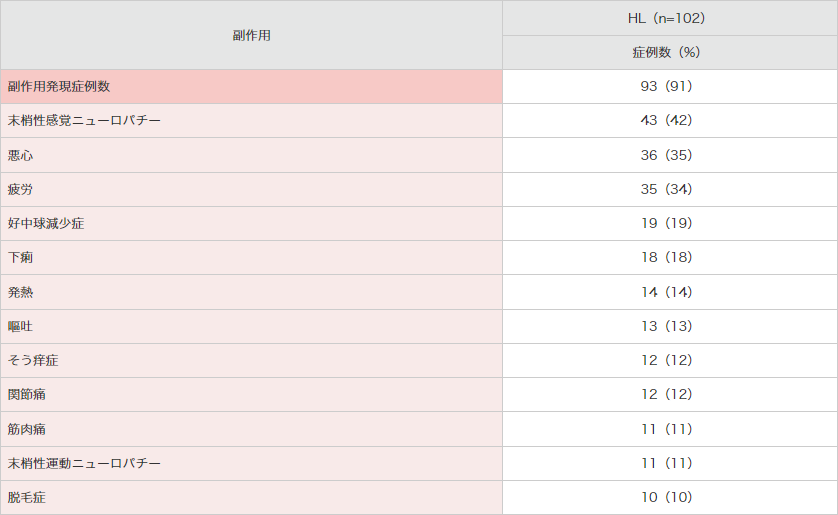Select the 関節痛 row label
Image resolution: width=838 pixels, height=515 pixels.
[27, 394]
